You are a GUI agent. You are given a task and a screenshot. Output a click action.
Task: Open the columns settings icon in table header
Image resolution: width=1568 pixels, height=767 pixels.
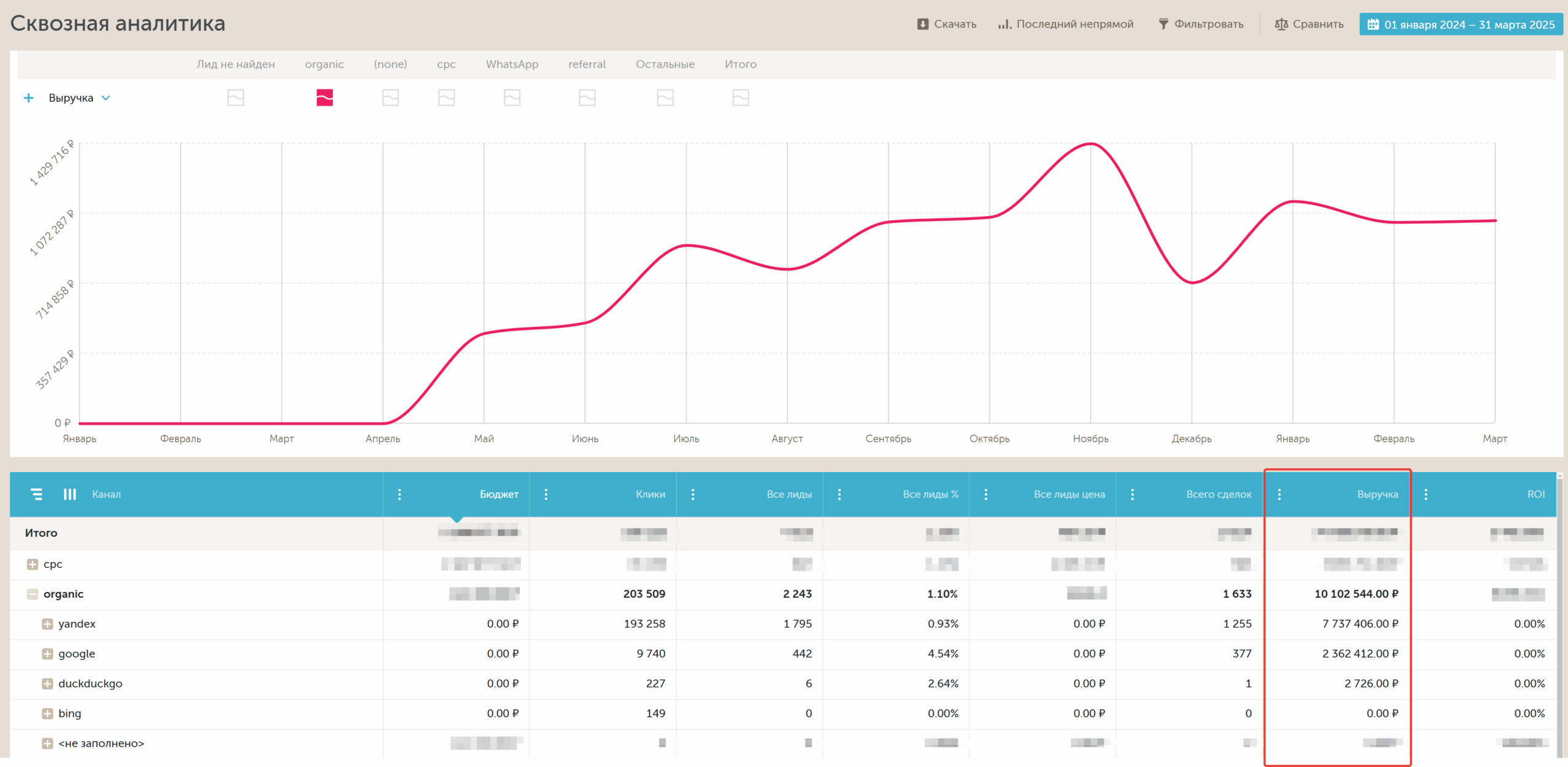70,494
